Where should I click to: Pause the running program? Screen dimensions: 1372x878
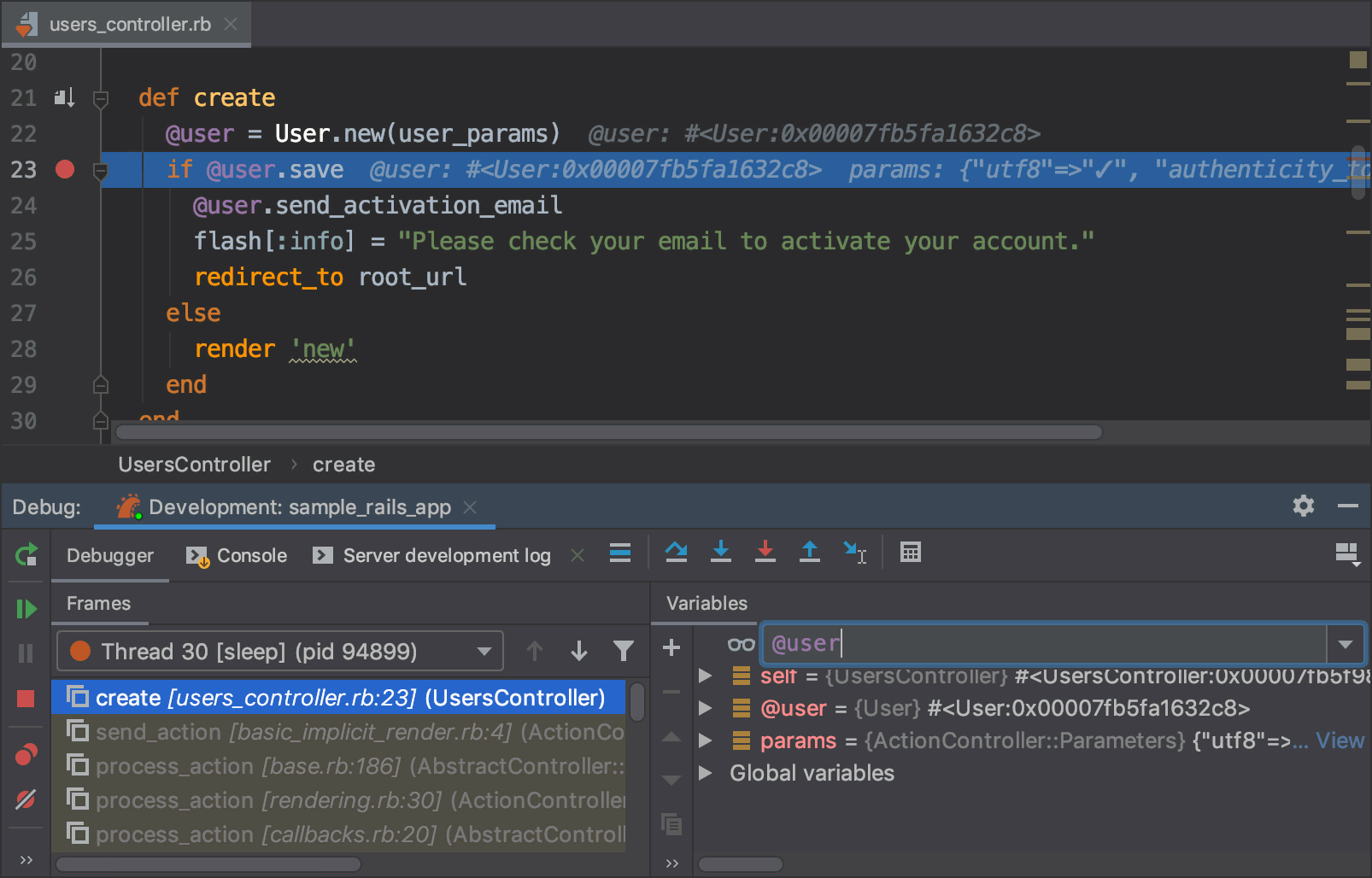[x=26, y=653]
